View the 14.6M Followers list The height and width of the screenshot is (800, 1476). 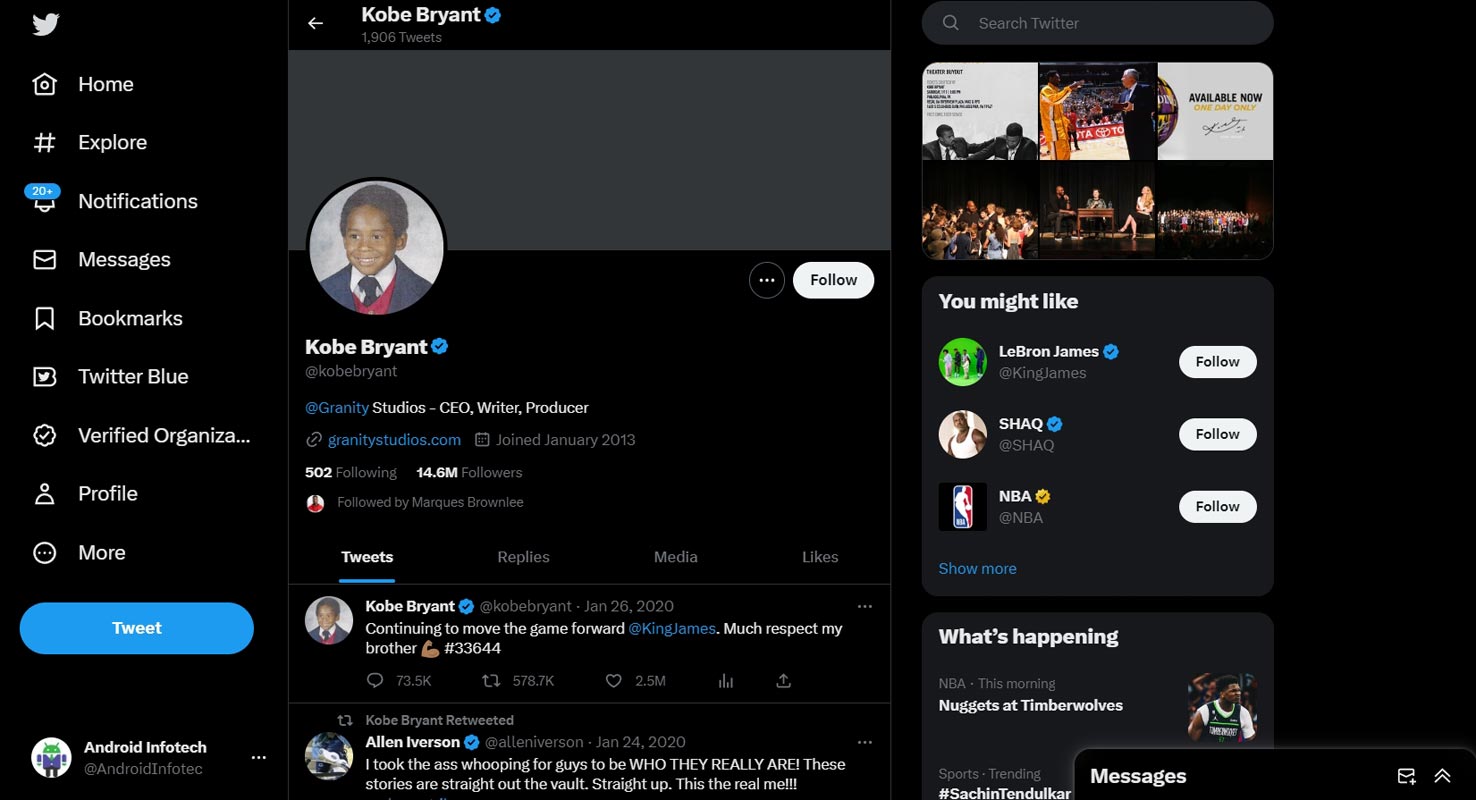point(469,472)
